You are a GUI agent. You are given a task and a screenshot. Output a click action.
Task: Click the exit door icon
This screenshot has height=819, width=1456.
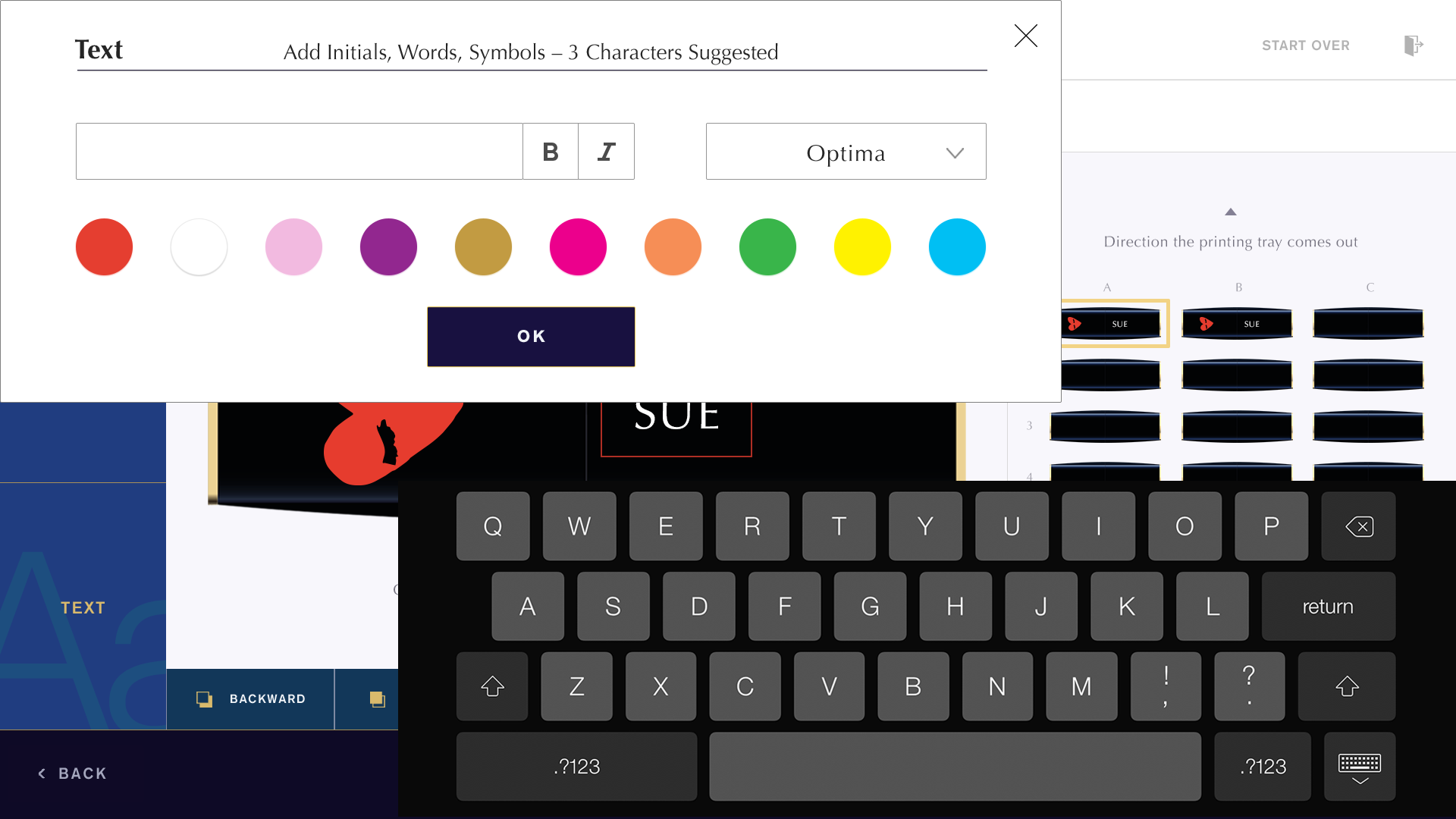tap(1413, 45)
